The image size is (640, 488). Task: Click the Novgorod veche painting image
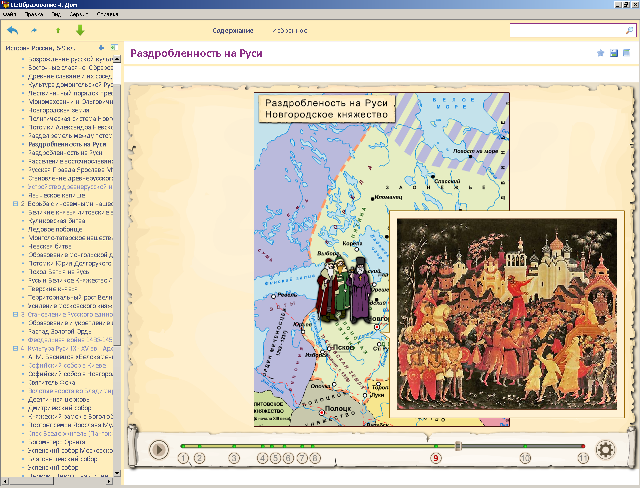(x=507, y=314)
